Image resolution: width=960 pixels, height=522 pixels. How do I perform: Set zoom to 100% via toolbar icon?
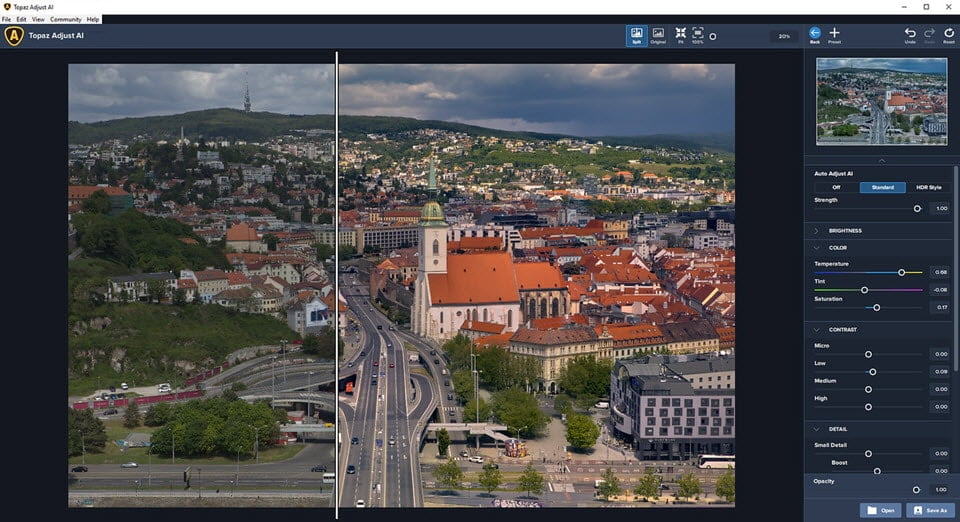click(x=697, y=35)
